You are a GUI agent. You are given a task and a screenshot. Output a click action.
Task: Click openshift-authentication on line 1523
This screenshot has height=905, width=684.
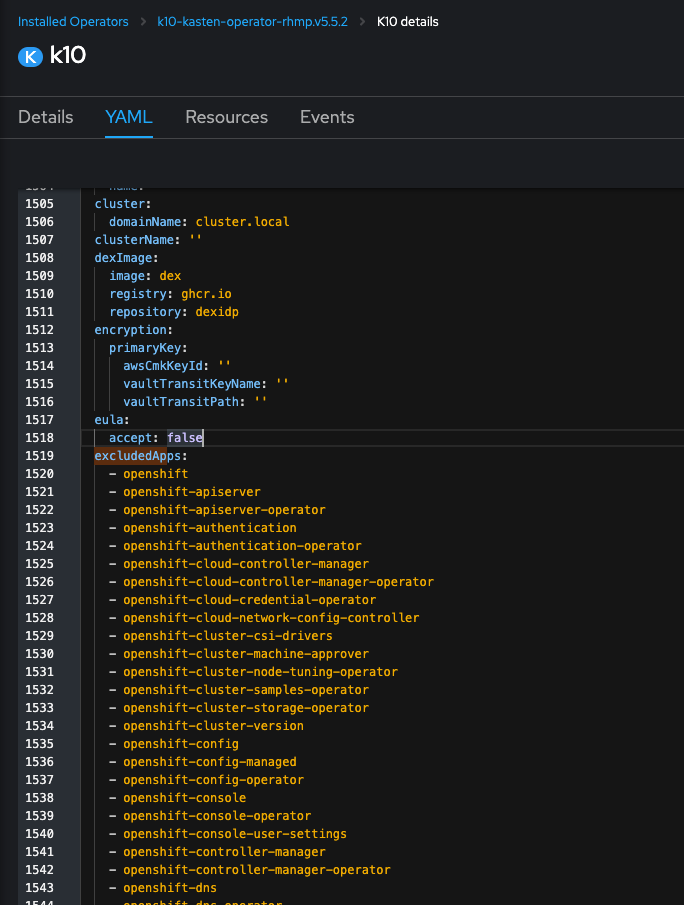point(210,528)
